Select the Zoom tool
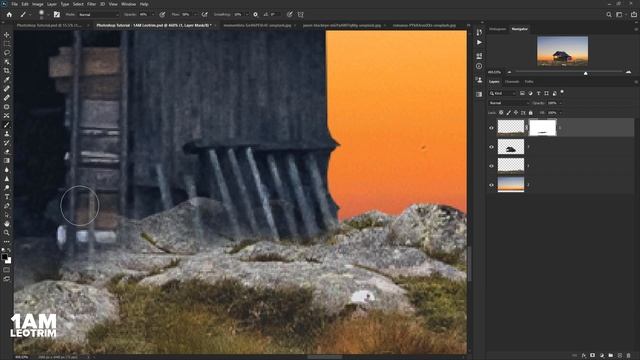 tap(7, 233)
